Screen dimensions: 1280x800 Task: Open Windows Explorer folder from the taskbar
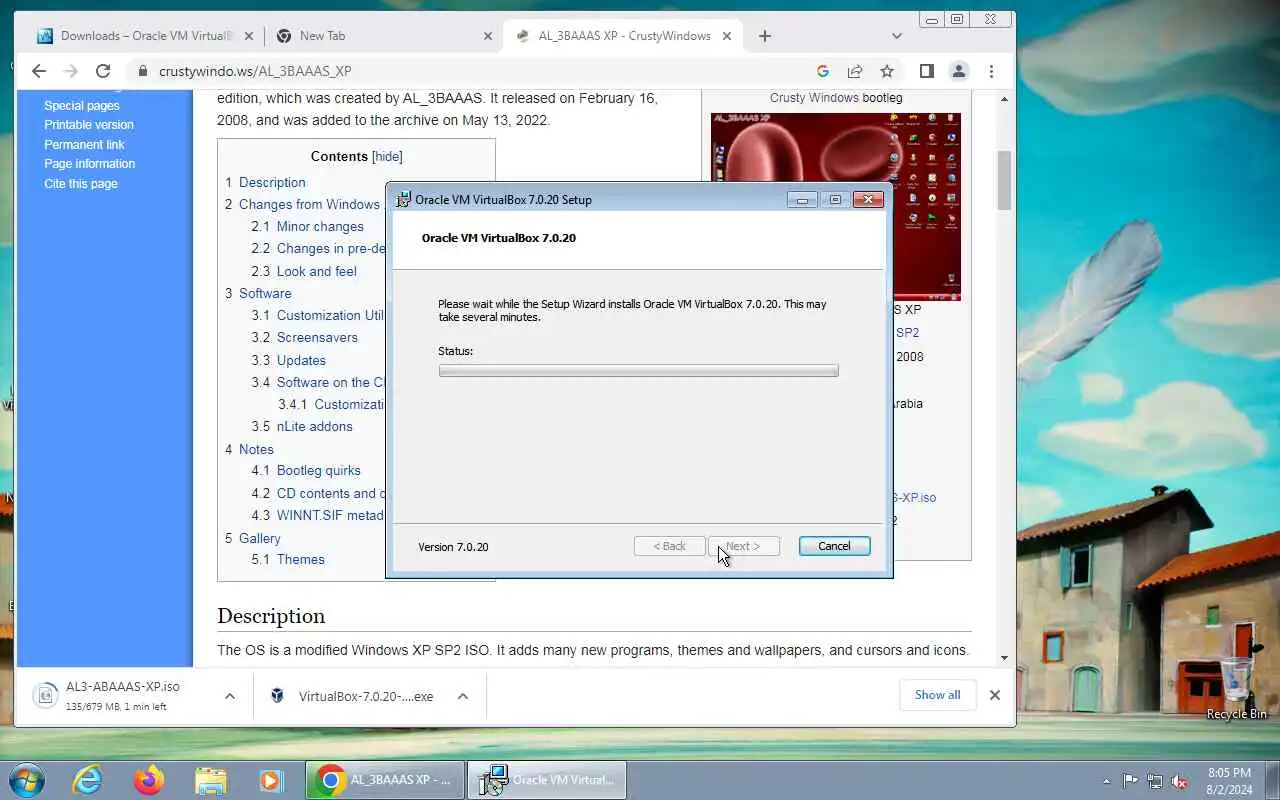click(210, 780)
